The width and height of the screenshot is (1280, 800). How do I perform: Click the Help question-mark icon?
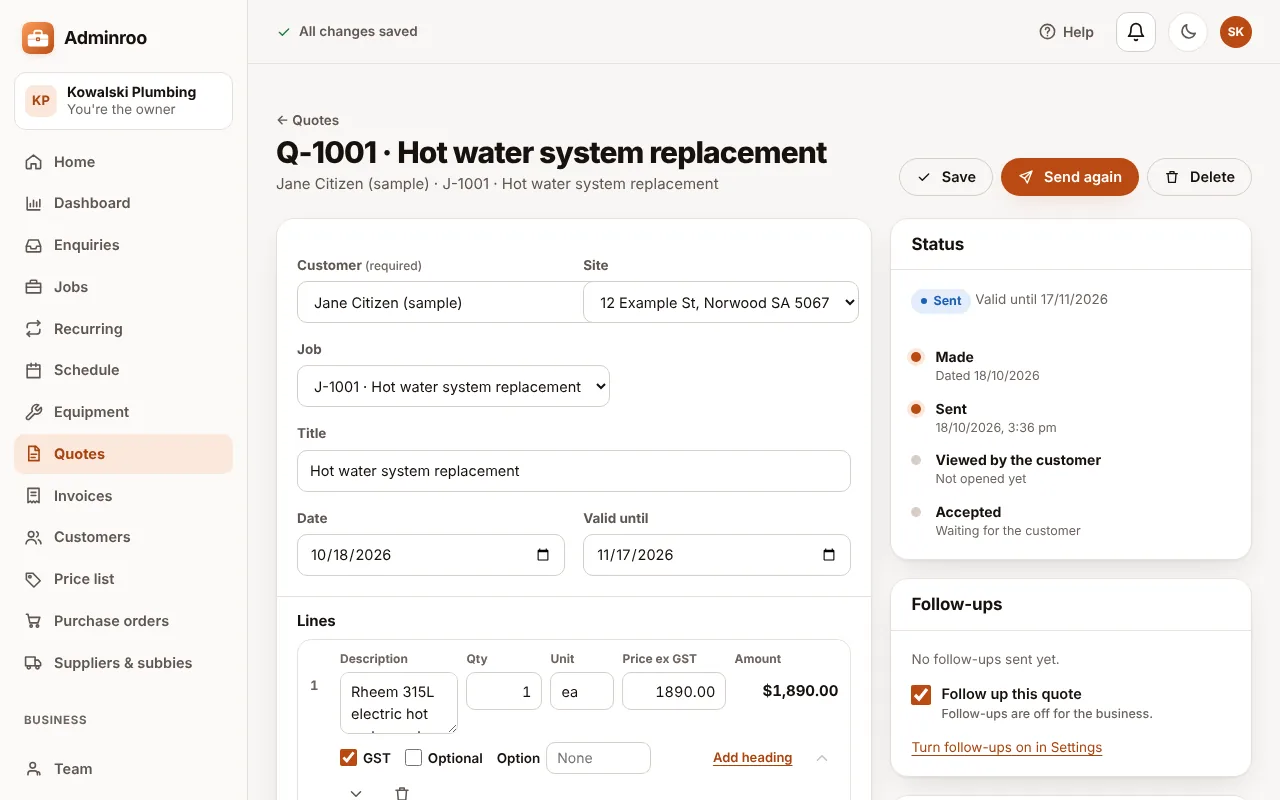click(x=1047, y=32)
